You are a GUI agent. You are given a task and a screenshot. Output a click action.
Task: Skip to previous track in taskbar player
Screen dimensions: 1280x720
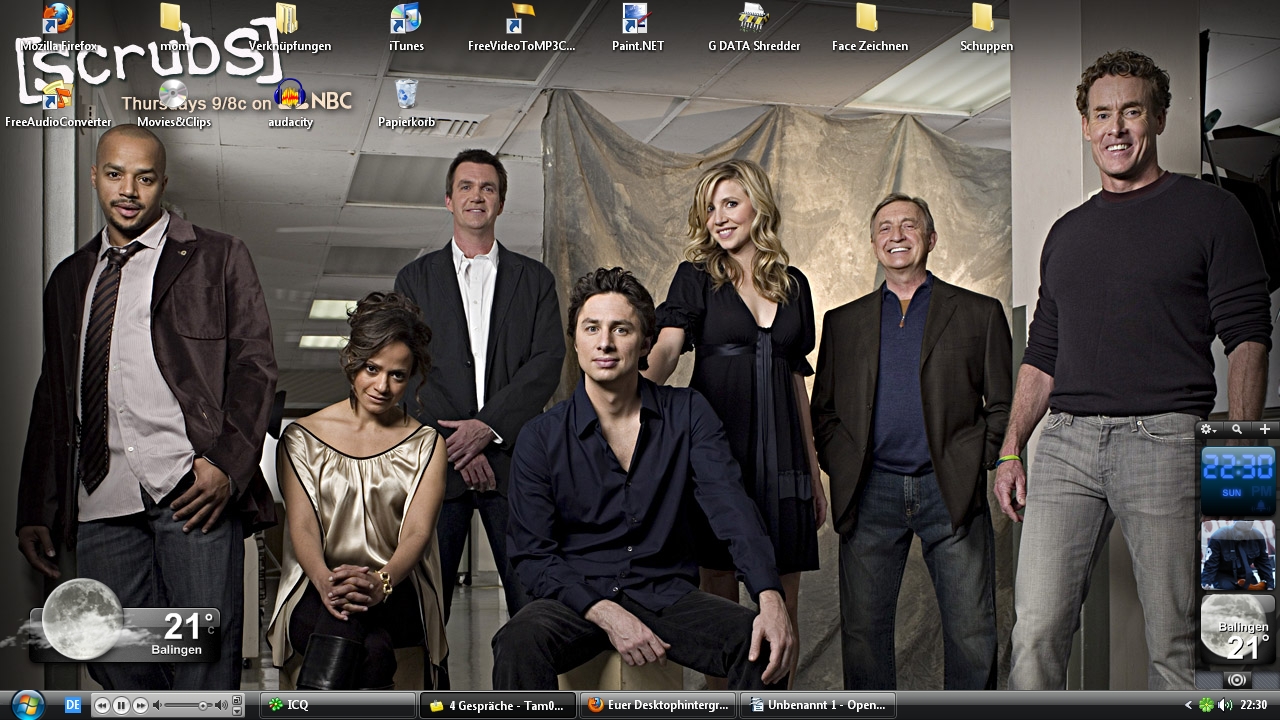tap(102, 705)
